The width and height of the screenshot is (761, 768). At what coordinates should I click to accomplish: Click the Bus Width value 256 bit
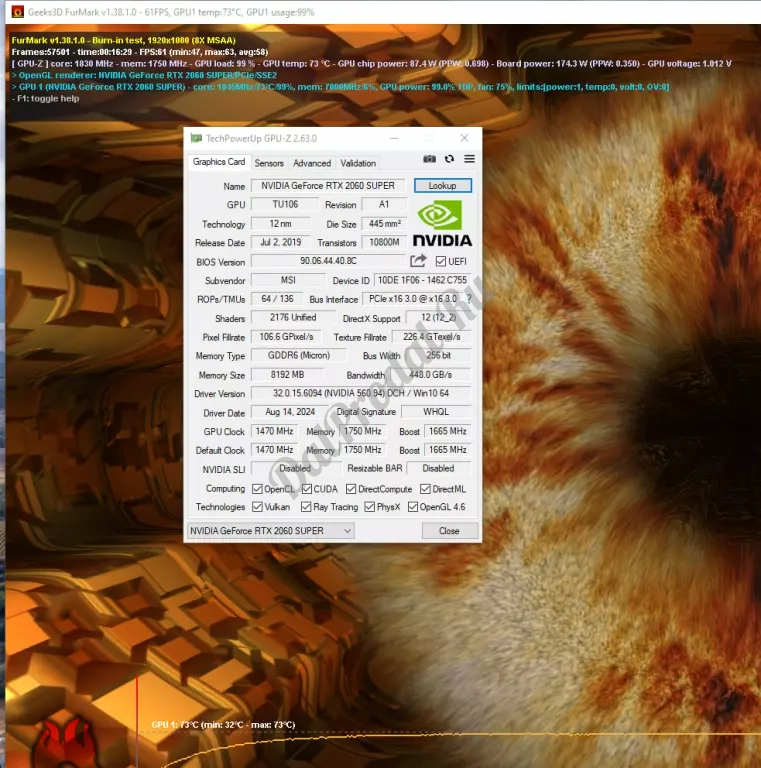[438, 356]
